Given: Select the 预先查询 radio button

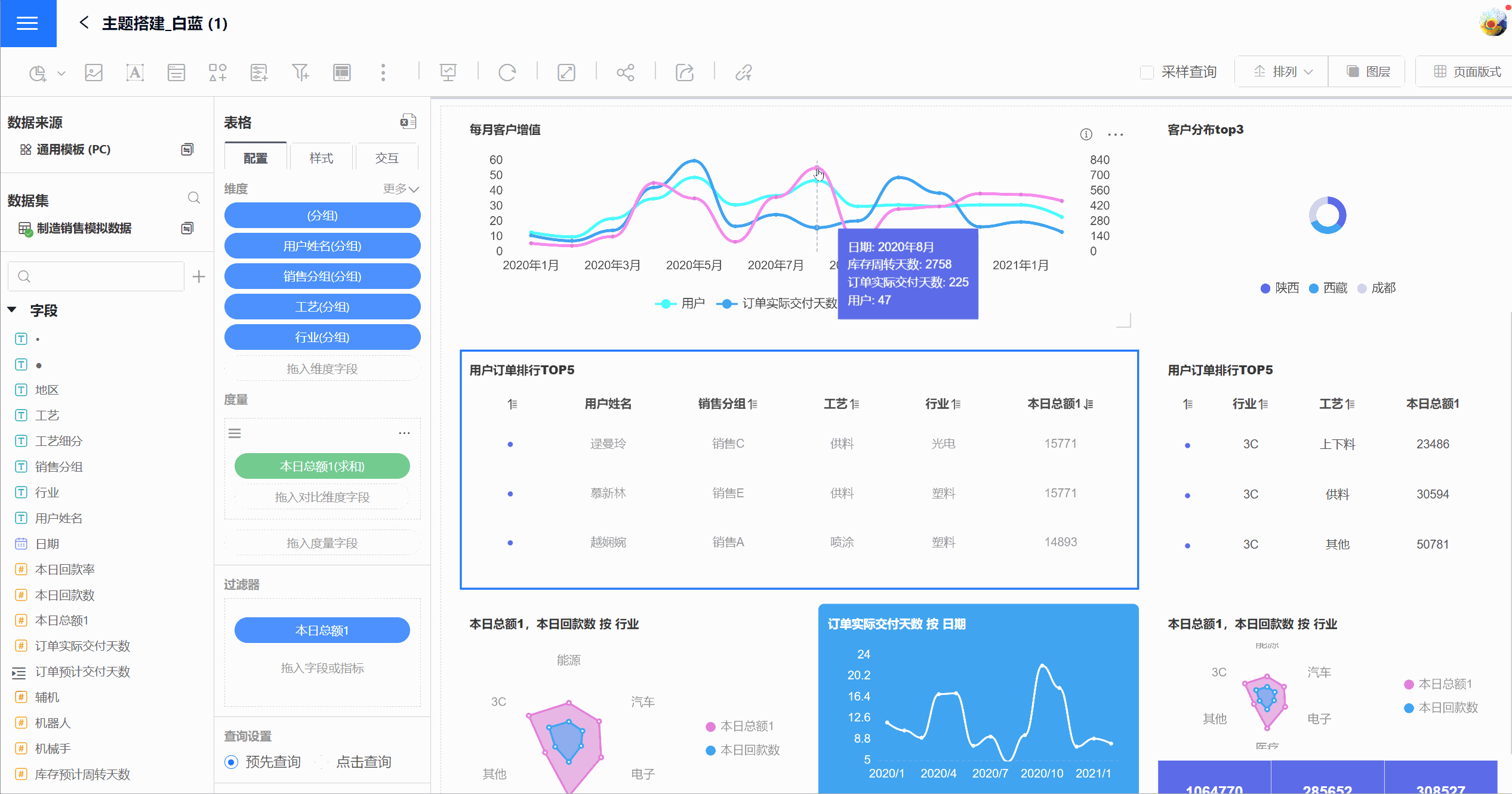Looking at the screenshot, I should [232, 762].
